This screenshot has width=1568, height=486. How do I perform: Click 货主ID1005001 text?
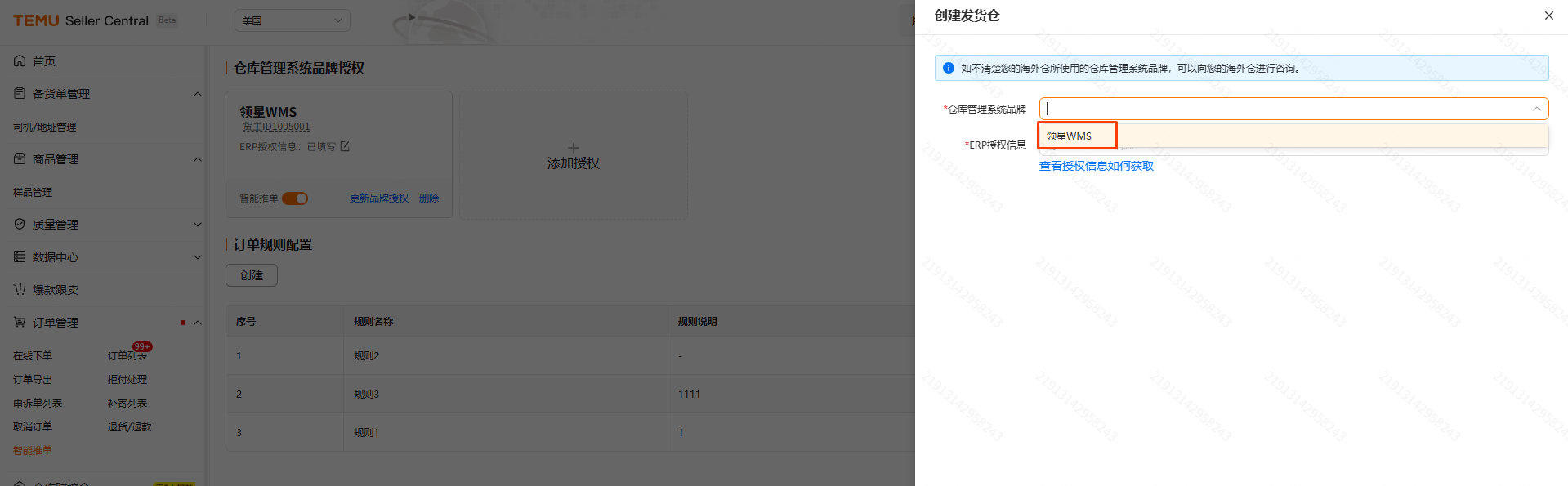click(275, 127)
